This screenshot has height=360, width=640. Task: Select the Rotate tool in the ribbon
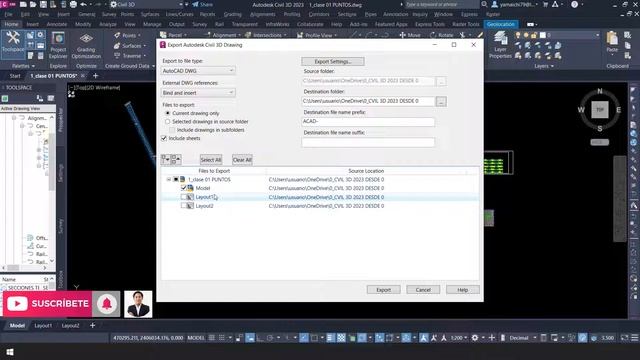point(442,35)
